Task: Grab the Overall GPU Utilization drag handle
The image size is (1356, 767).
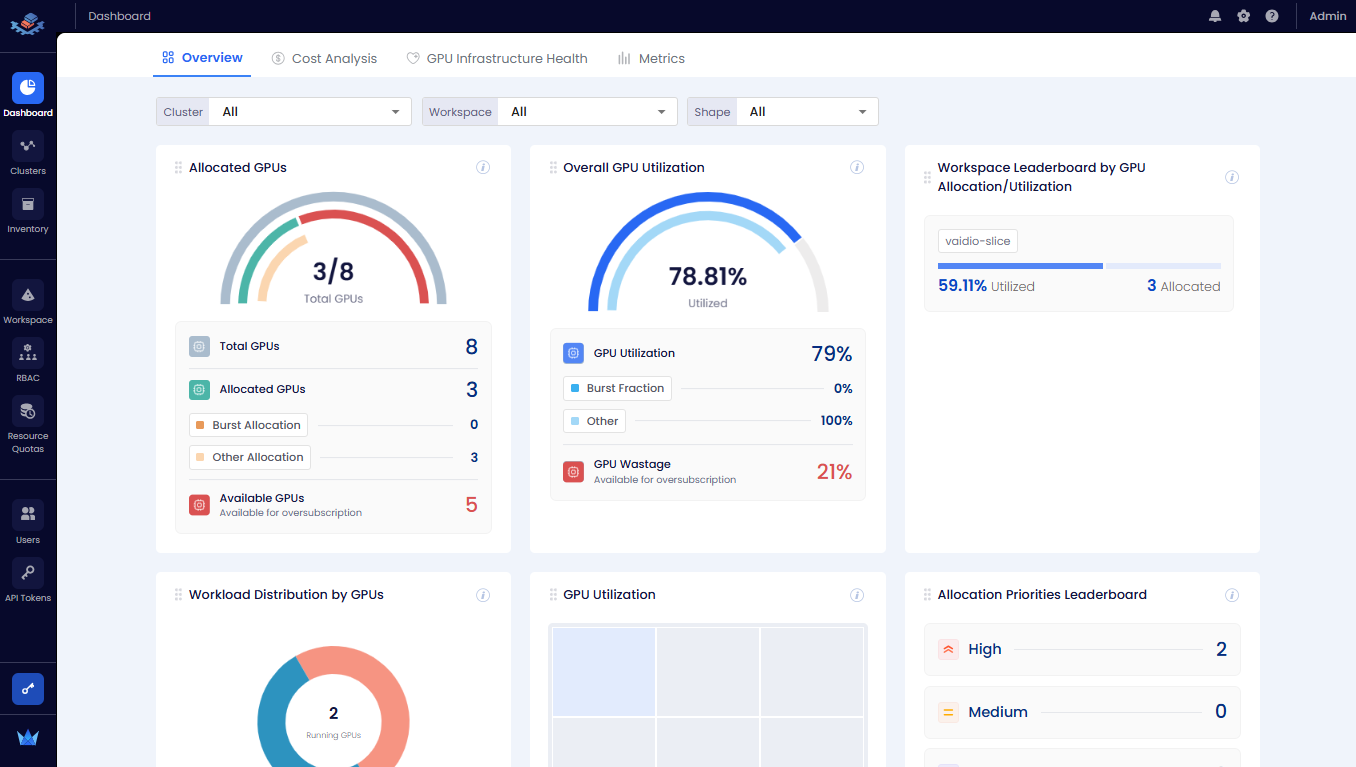Action: [x=553, y=168]
